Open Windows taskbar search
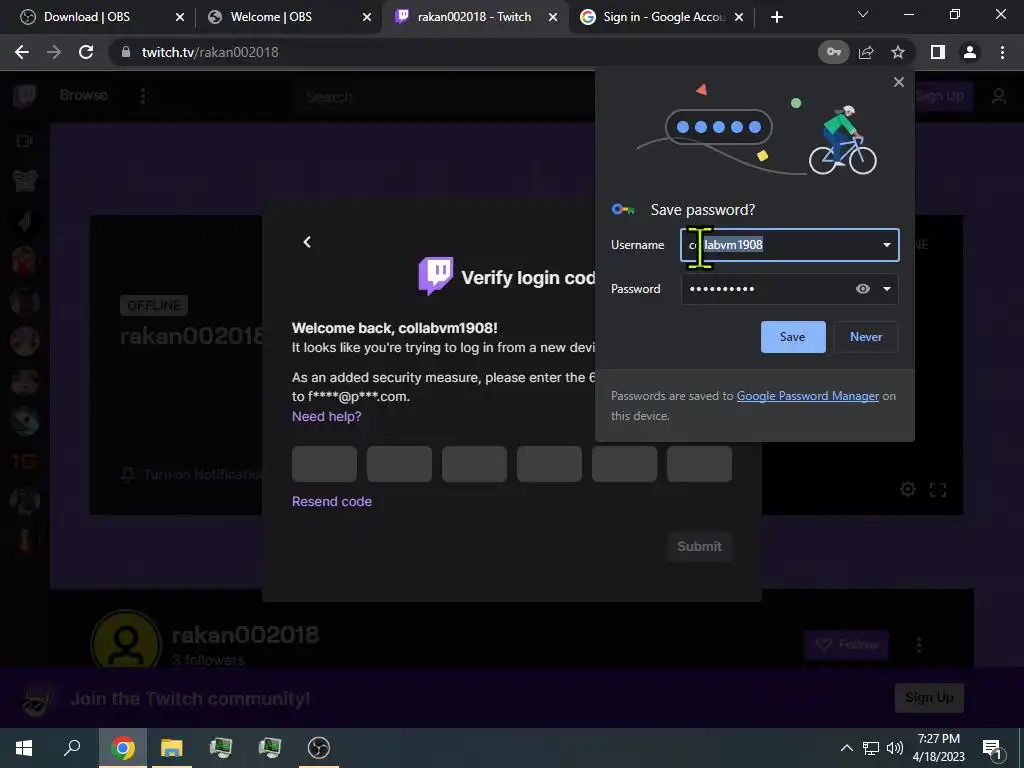 (x=72, y=748)
